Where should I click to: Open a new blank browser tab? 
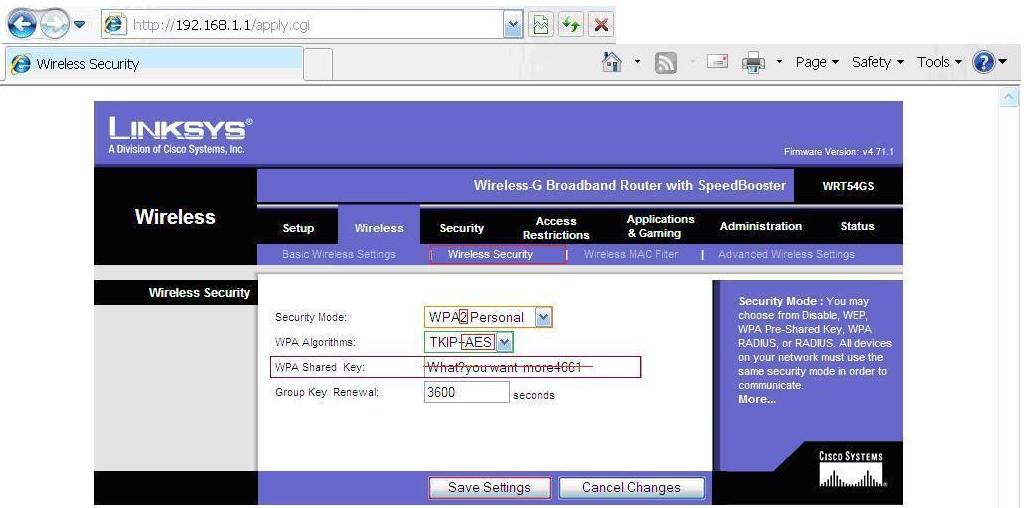point(319,65)
